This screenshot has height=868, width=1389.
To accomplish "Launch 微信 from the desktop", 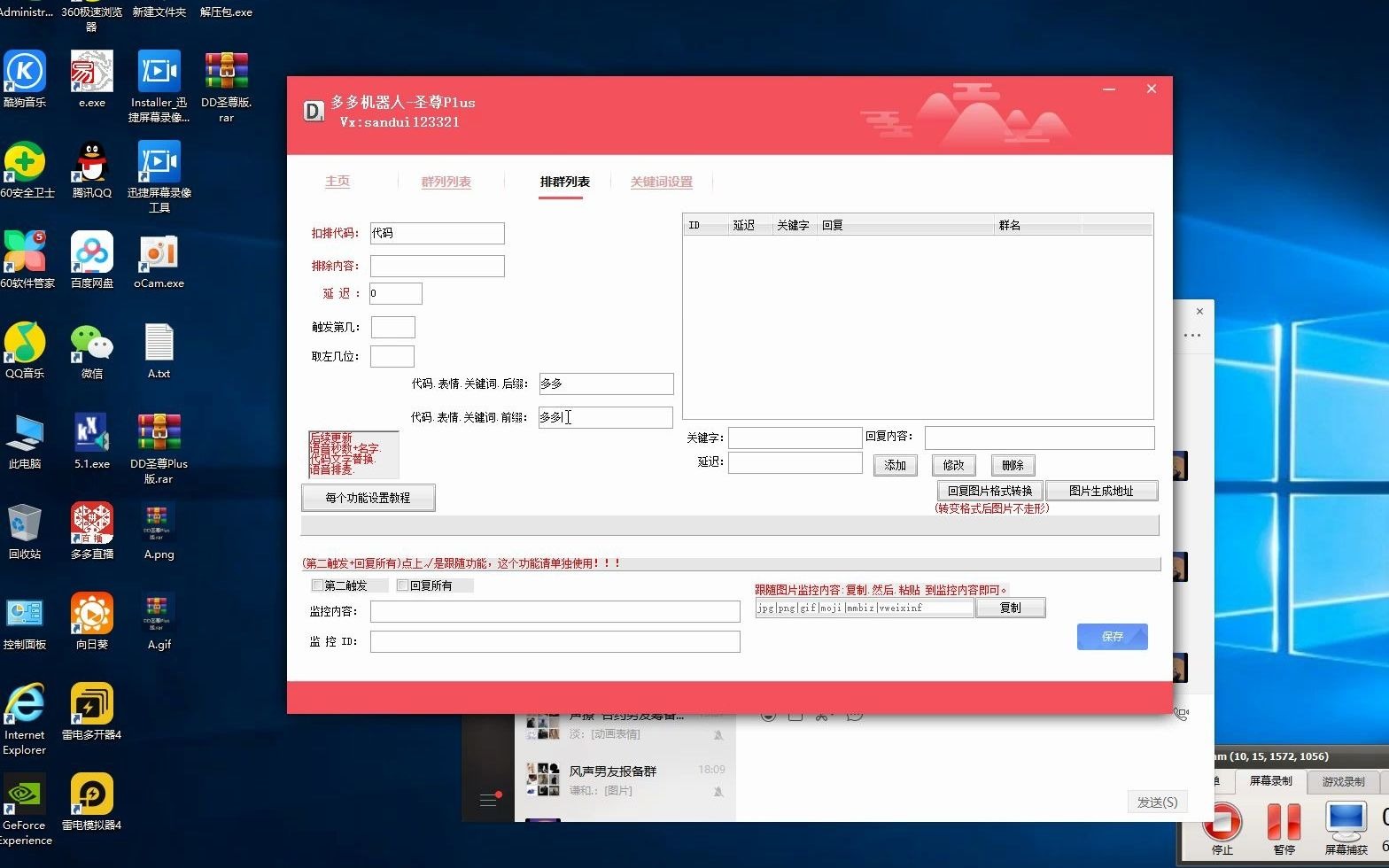I will pyautogui.click(x=92, y=350).
